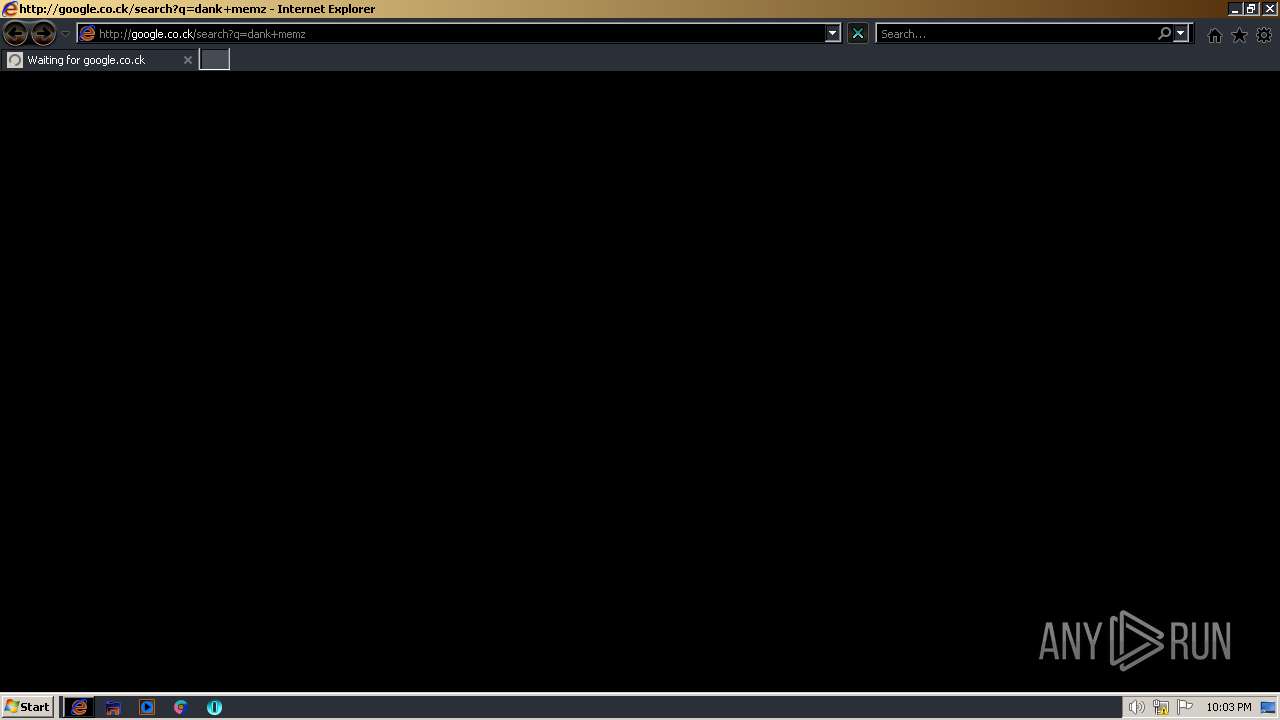This screenshot has height=720, width=1280.
Task: Go forward with the Forward arrow button
Action: [x=43, y=34]
